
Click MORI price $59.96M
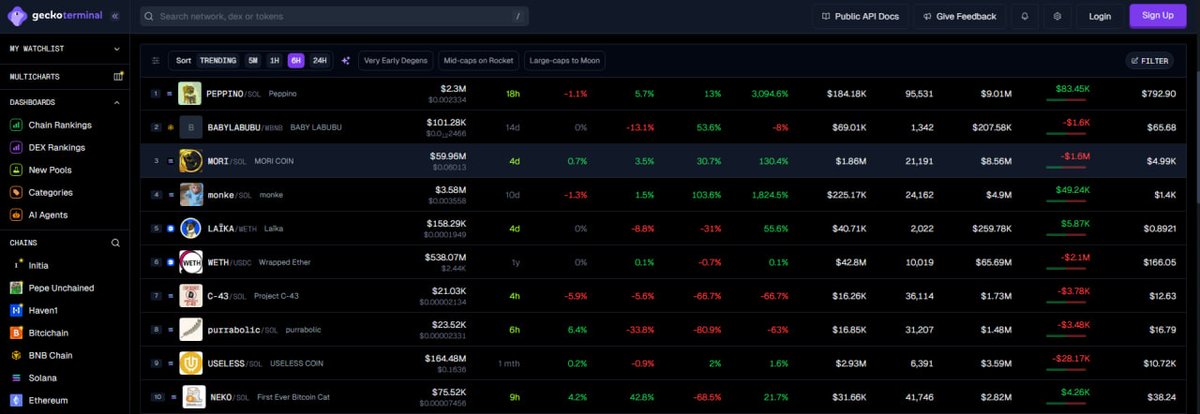tap(446, 156)
